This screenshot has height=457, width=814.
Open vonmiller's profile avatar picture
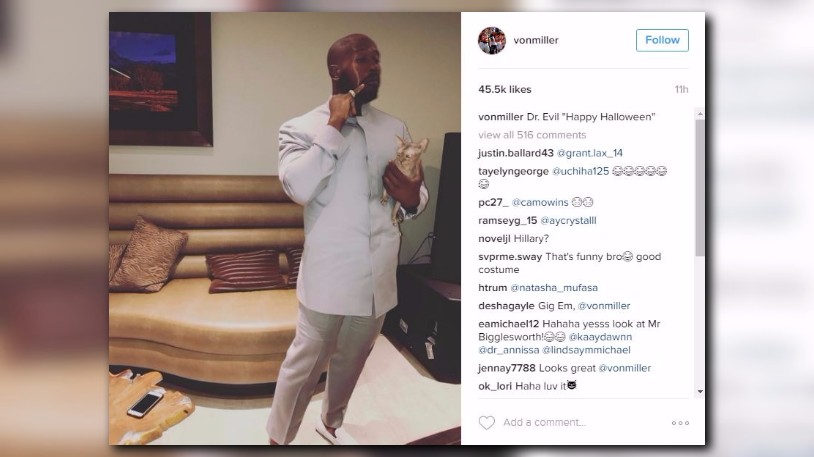click(492, 41)
